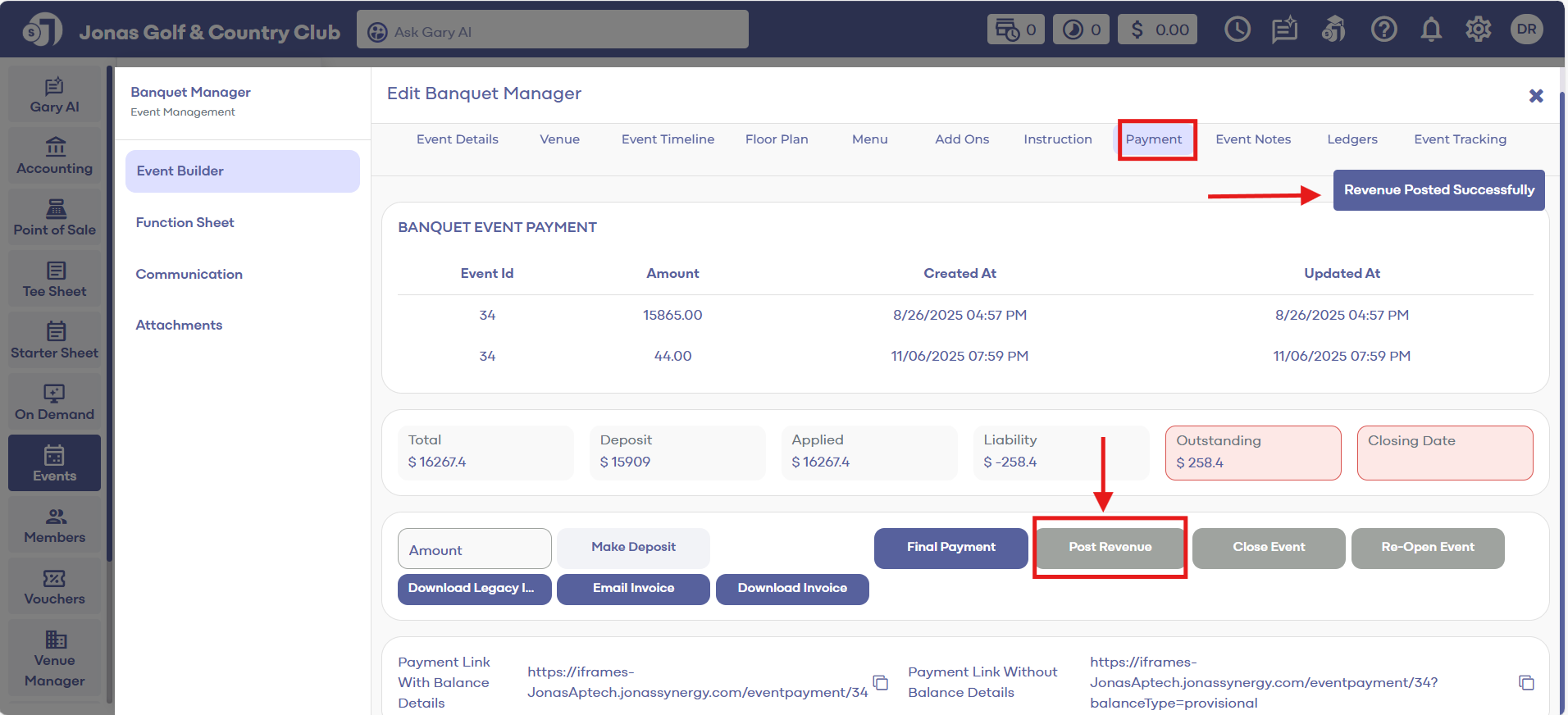1568x715 pixels.
Task: Click the Amount input field
Action: (x=474, y=549)
